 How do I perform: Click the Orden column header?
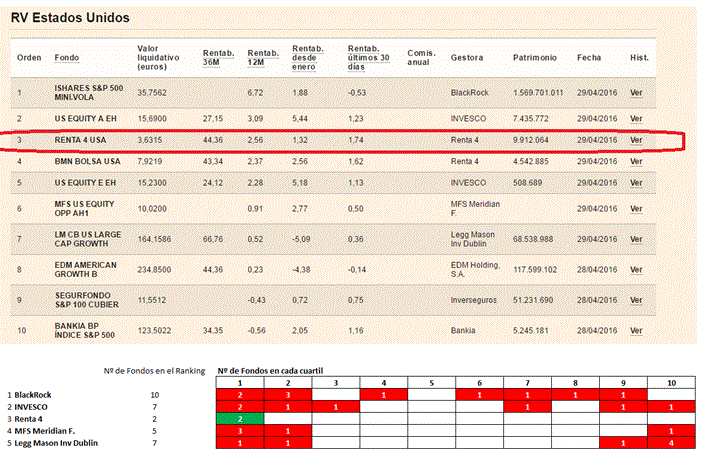pyautogui.click(x=29, y=58)
